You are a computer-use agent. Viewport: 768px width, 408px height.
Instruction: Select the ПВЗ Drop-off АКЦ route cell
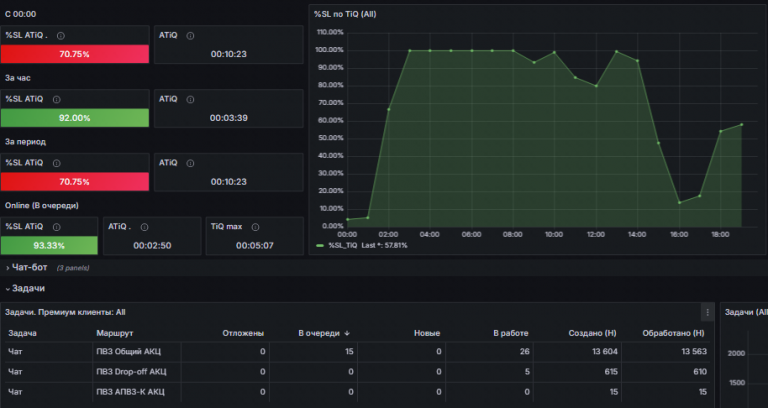[x=138, y=372]
